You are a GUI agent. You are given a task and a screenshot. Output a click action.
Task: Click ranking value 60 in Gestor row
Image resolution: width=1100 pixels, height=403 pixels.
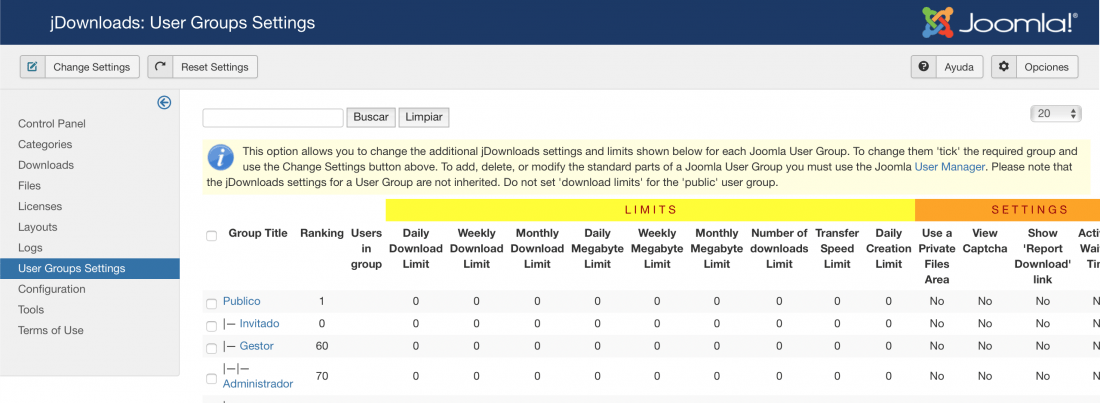click(322, 345)
